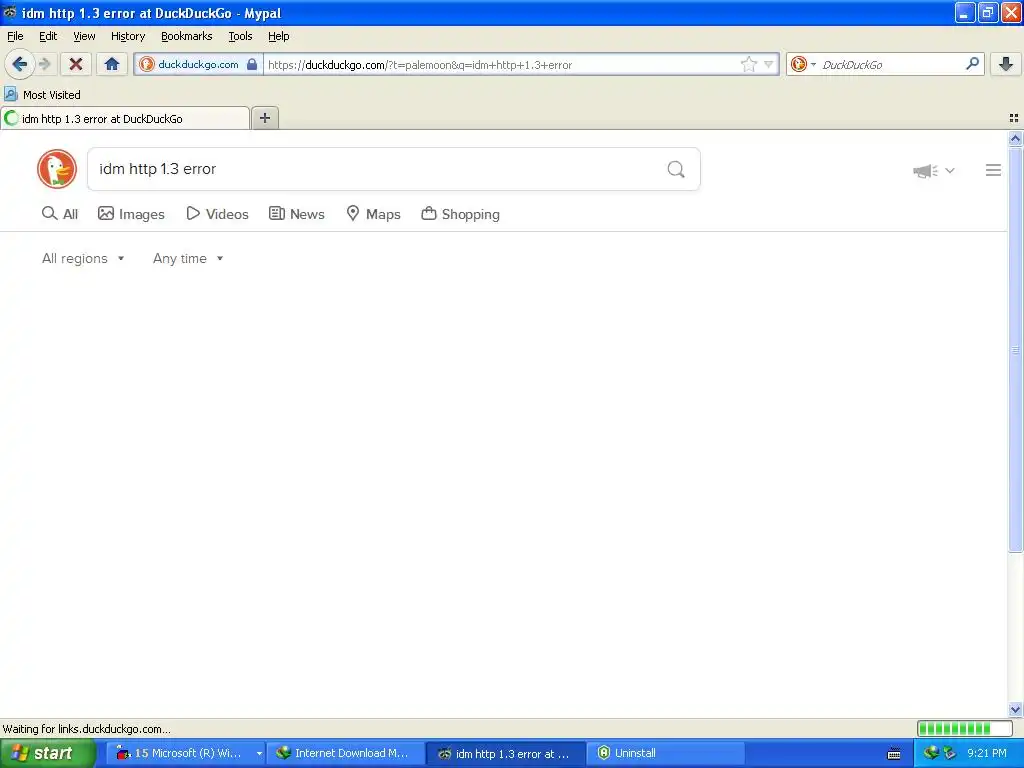Expand the All regions filter

tap(83, 259)
